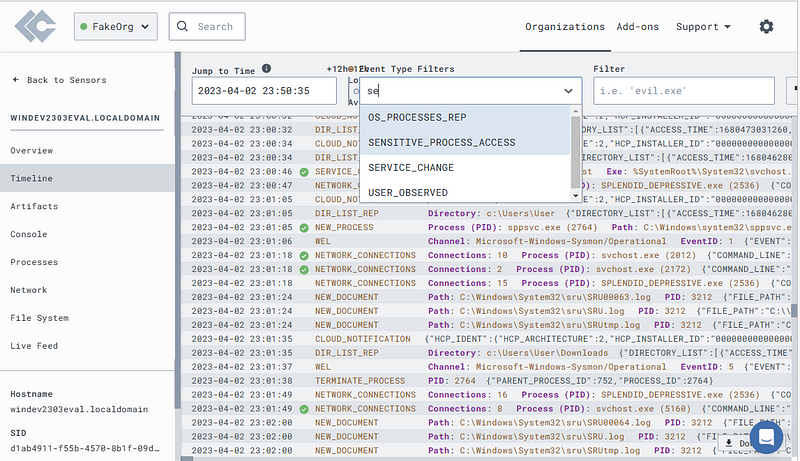Open the File System sidebar page
The width and height of the screenshot is (800, 461).
87,318
